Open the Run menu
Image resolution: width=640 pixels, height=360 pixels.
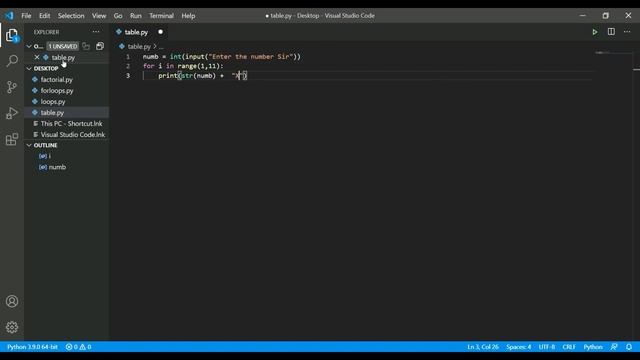tap(136, 16)
